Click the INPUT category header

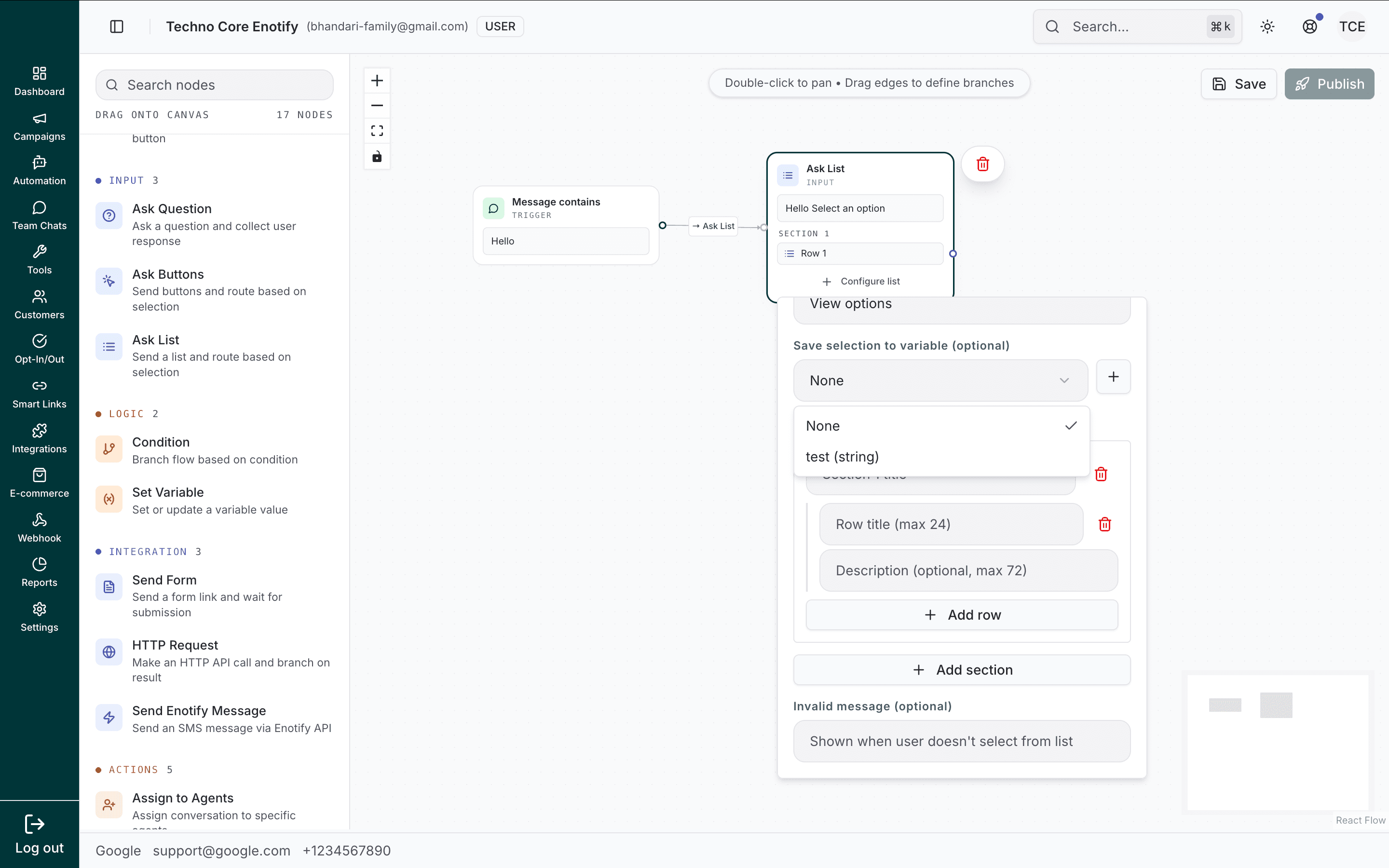(127, 180)
